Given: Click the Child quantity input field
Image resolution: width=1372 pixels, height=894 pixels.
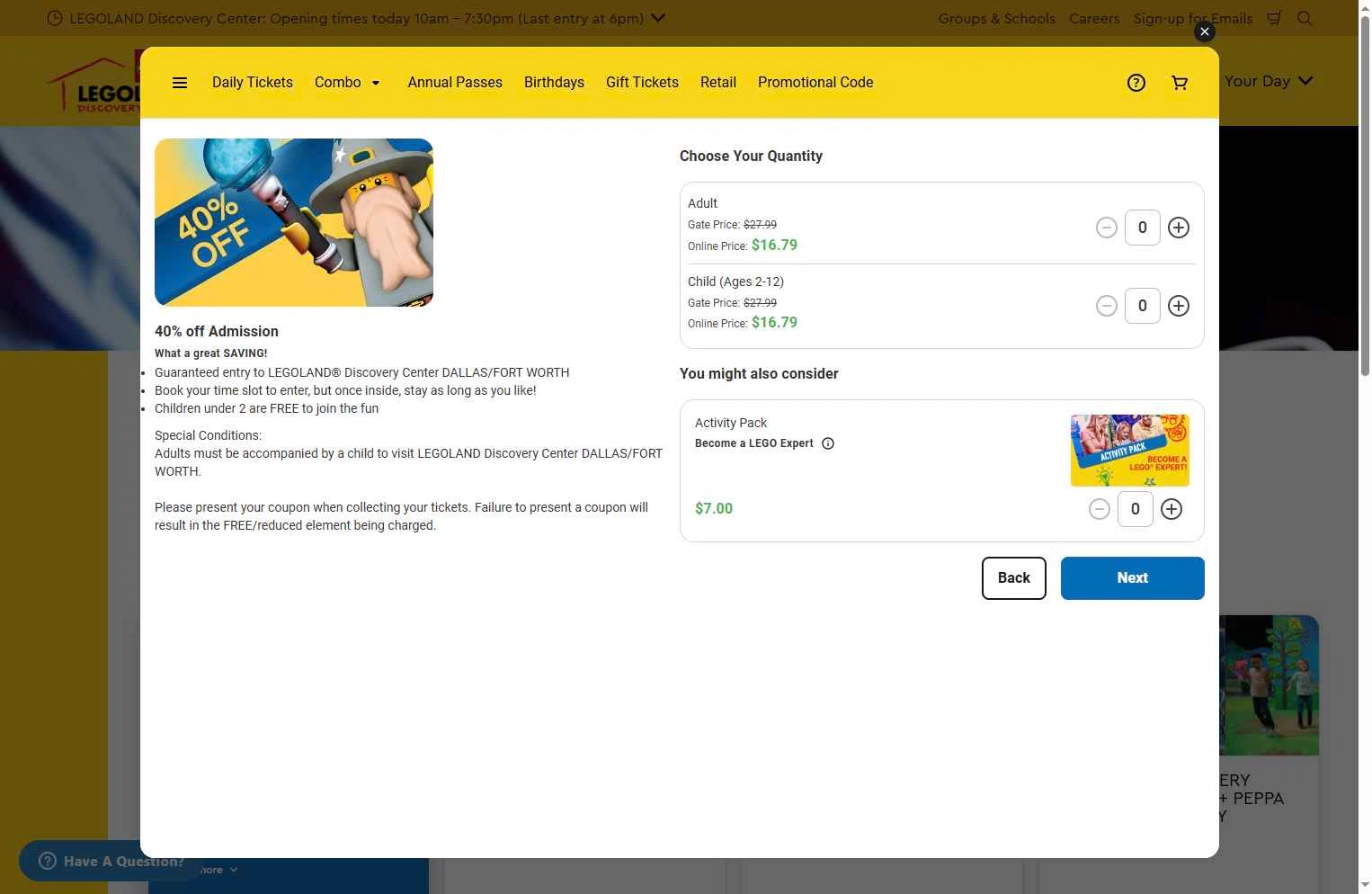Looking at the screenshot, I should 1143,306.
